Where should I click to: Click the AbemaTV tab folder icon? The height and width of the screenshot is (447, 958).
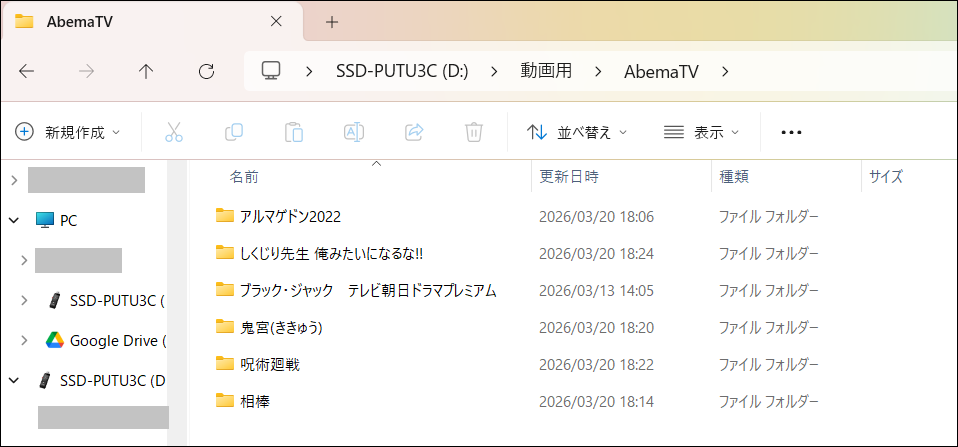point(24,21)
